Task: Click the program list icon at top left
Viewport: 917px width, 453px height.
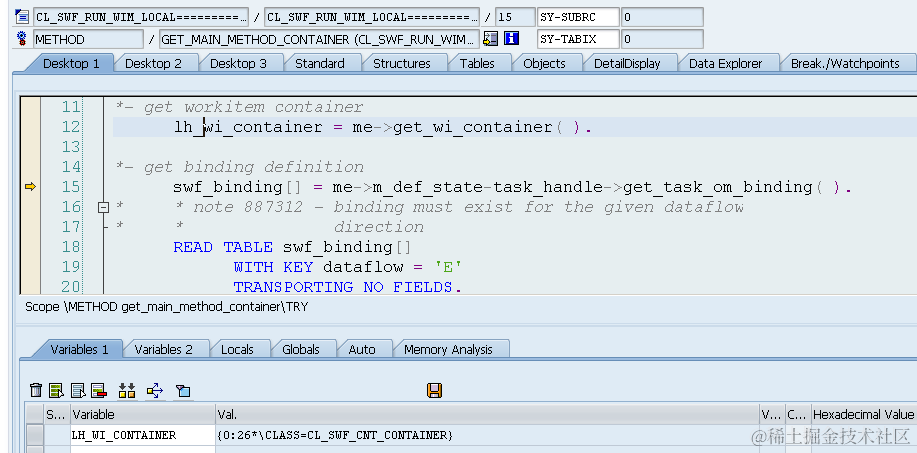Action: pos(22,17)
